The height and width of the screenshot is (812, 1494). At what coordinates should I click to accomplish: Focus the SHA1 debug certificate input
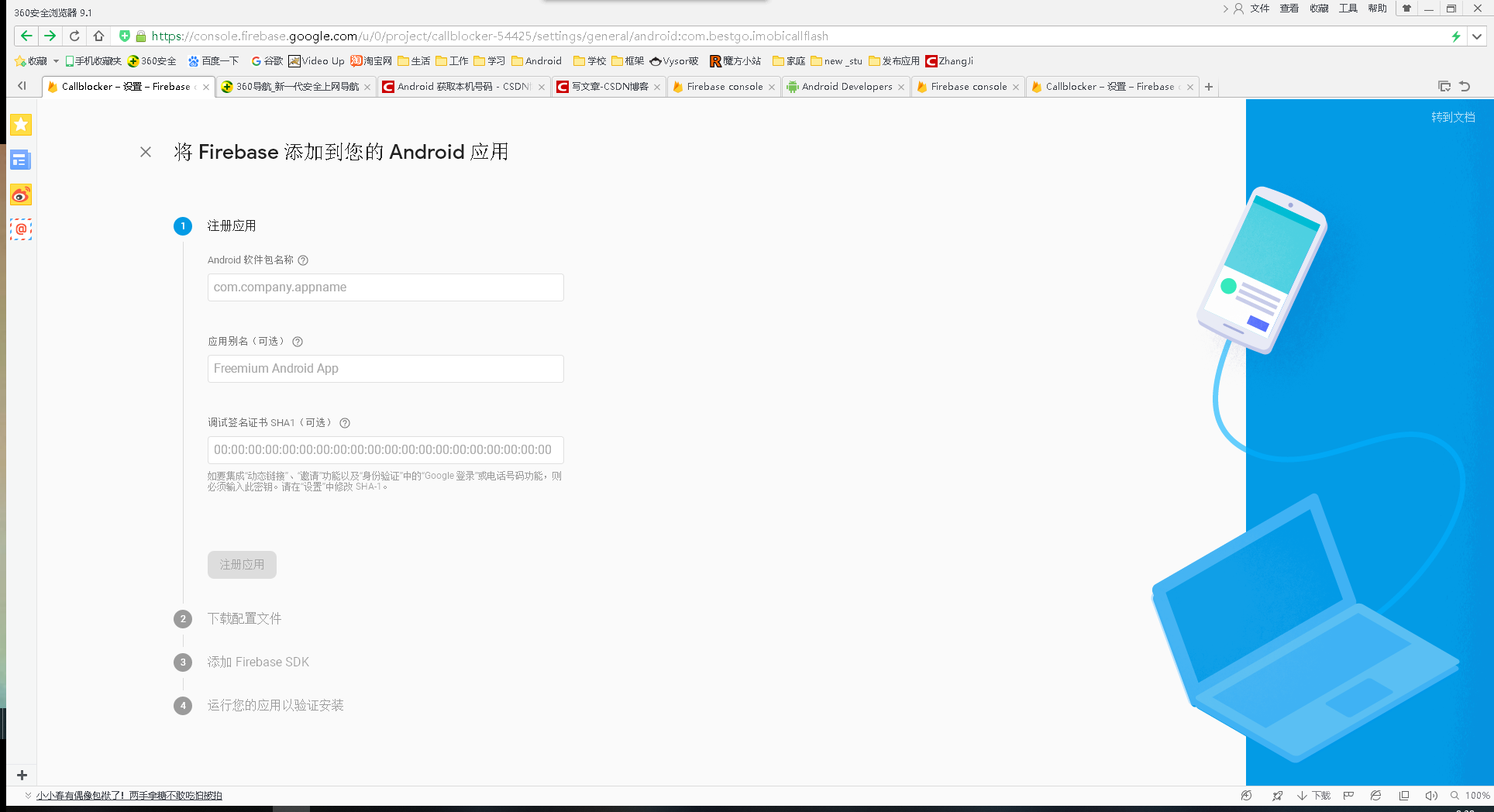(x=385, y=450)
